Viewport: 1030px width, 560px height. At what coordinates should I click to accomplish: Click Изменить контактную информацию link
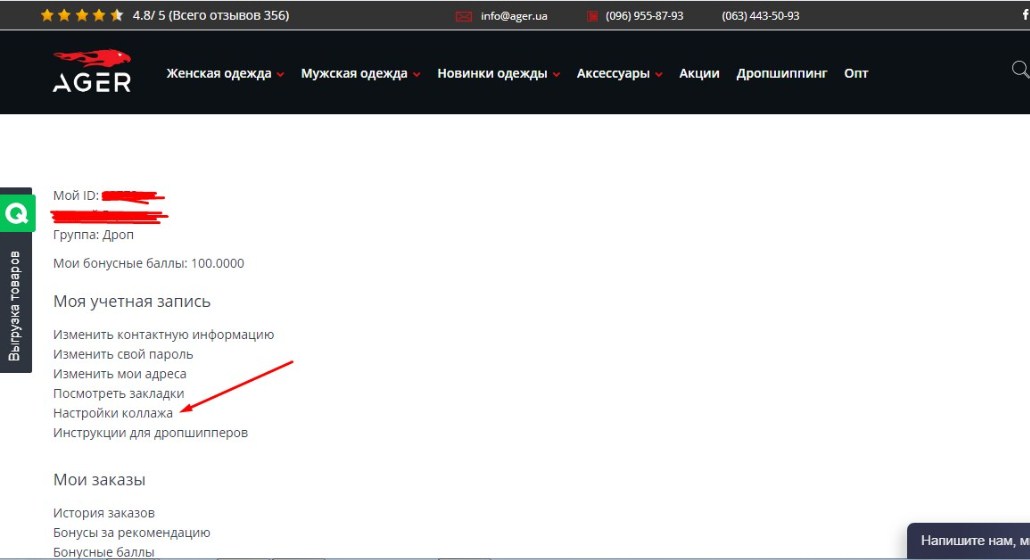pyautogui.click(x=163, y=335)
